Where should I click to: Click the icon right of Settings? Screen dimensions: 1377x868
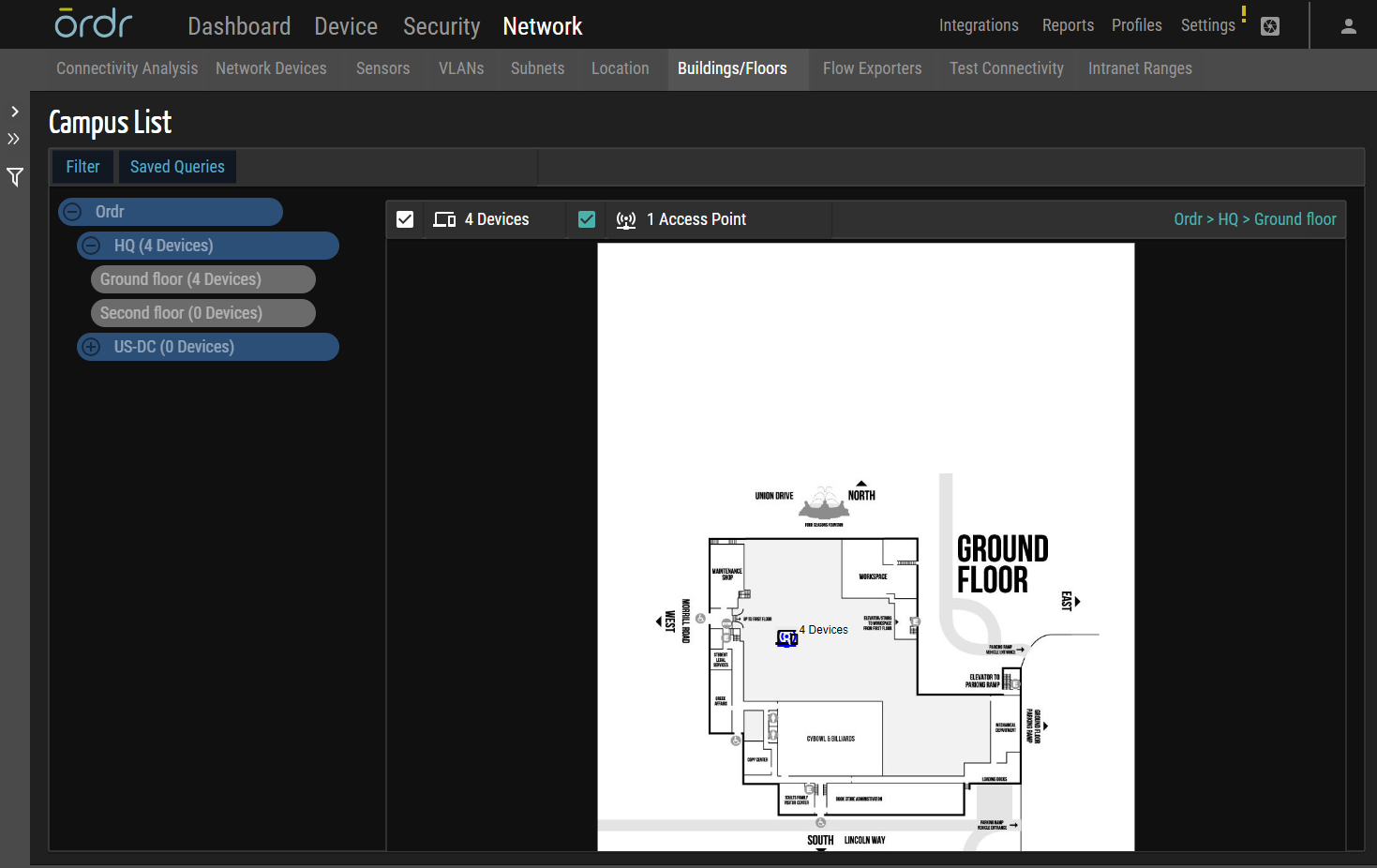pyautogui.click(x=1270, y=26)
